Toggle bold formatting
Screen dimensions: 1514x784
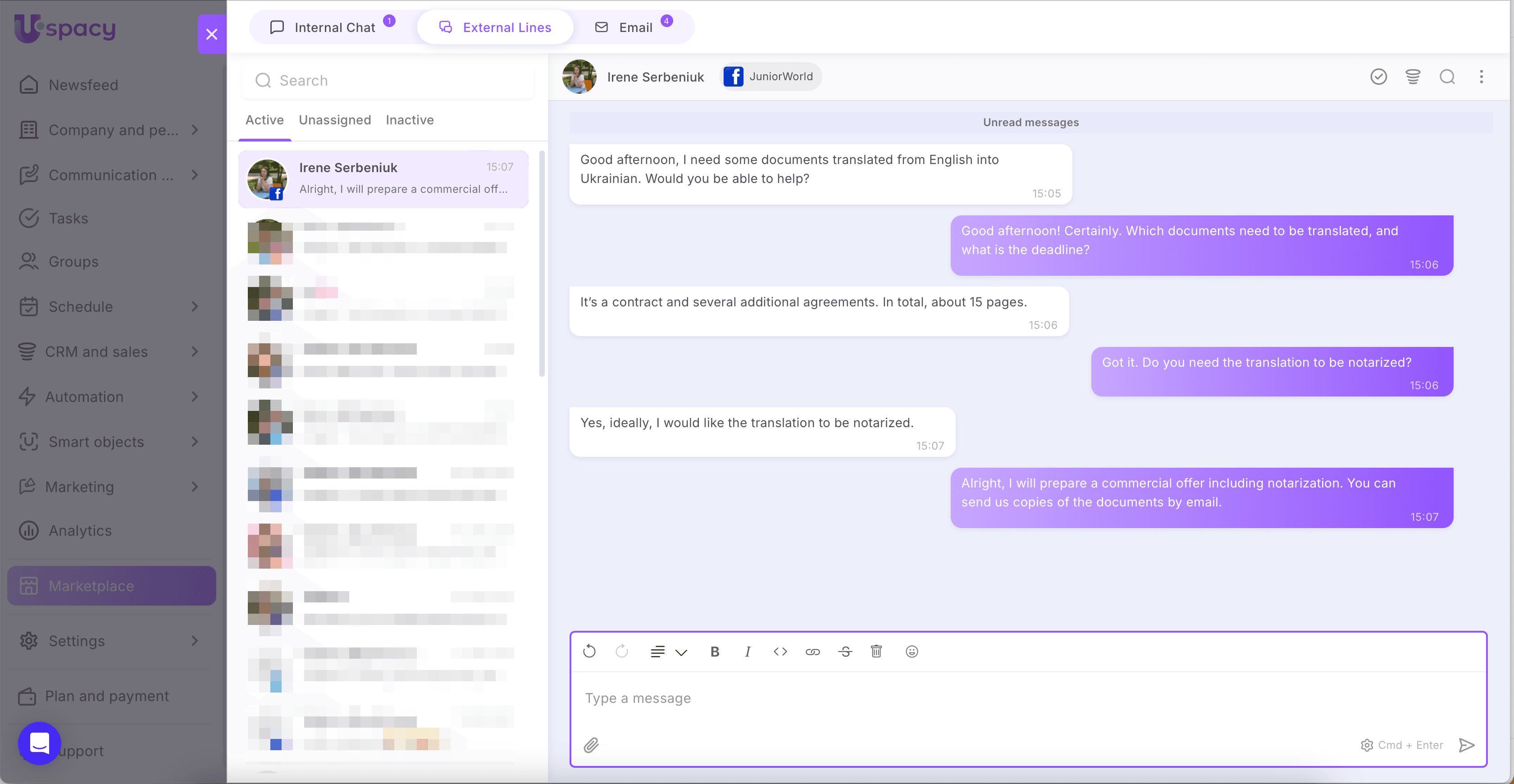[x=715, y=651]
